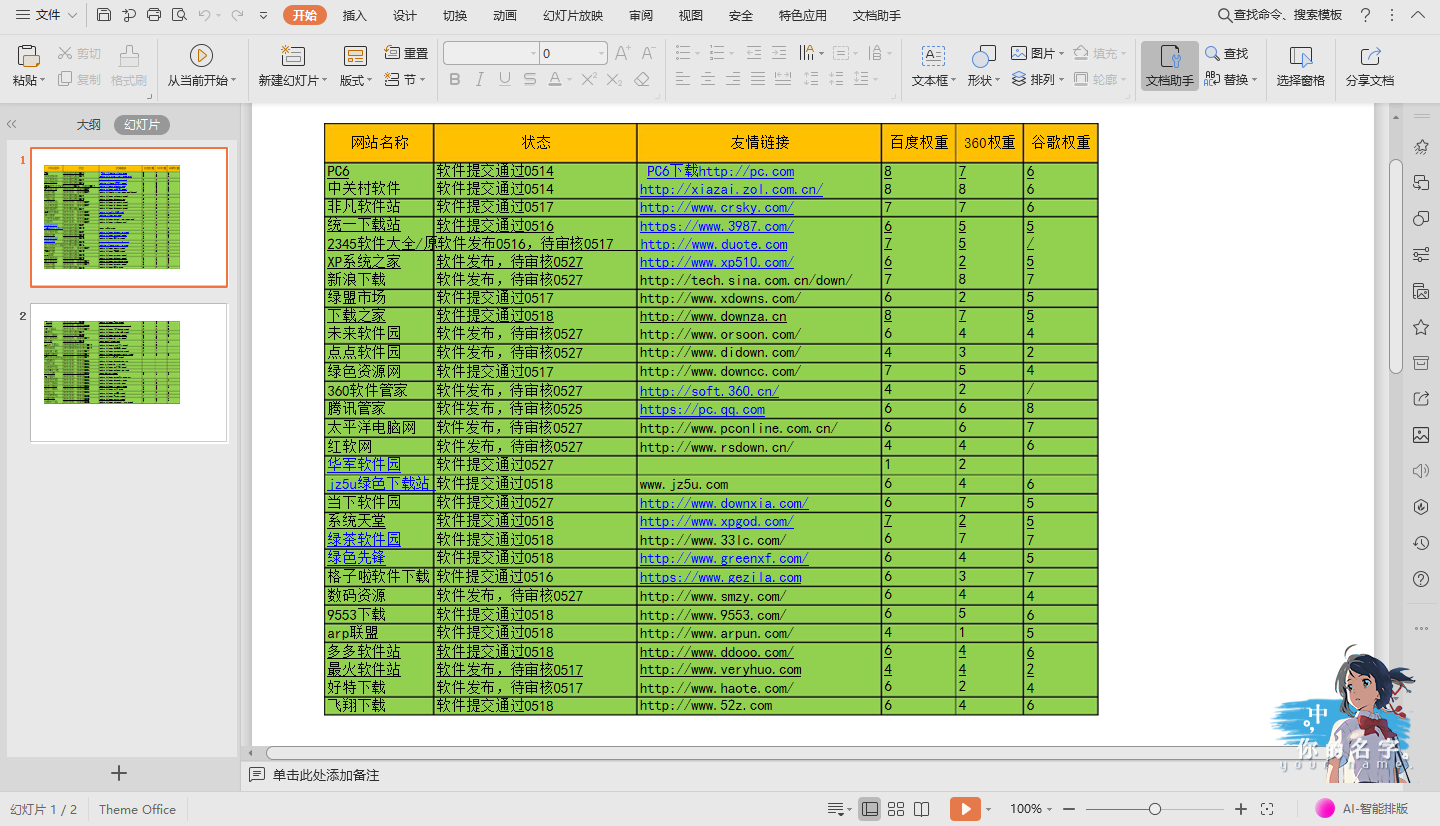Image resolution: width=1440 pixels, height=826 pixels.
Task: Click the AI-智能排版 button
Action: click(x=1363, y=808)
